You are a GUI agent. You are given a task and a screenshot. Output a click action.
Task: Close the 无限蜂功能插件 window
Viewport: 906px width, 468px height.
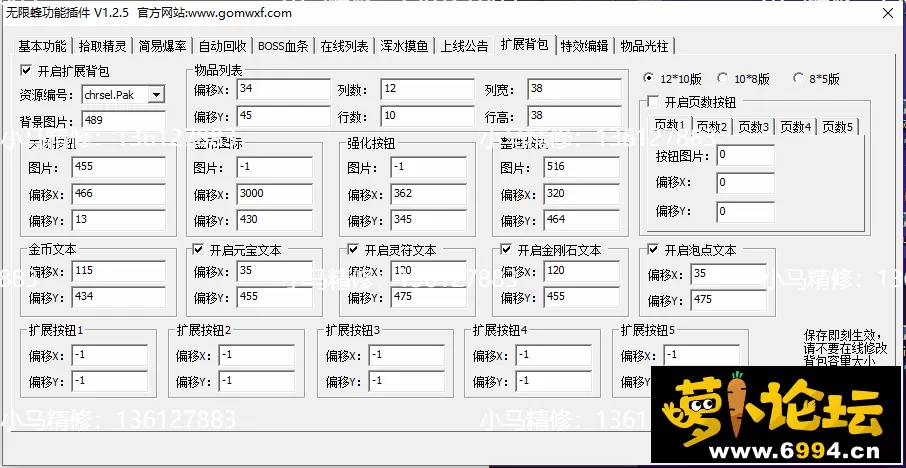tap(888, 13)
